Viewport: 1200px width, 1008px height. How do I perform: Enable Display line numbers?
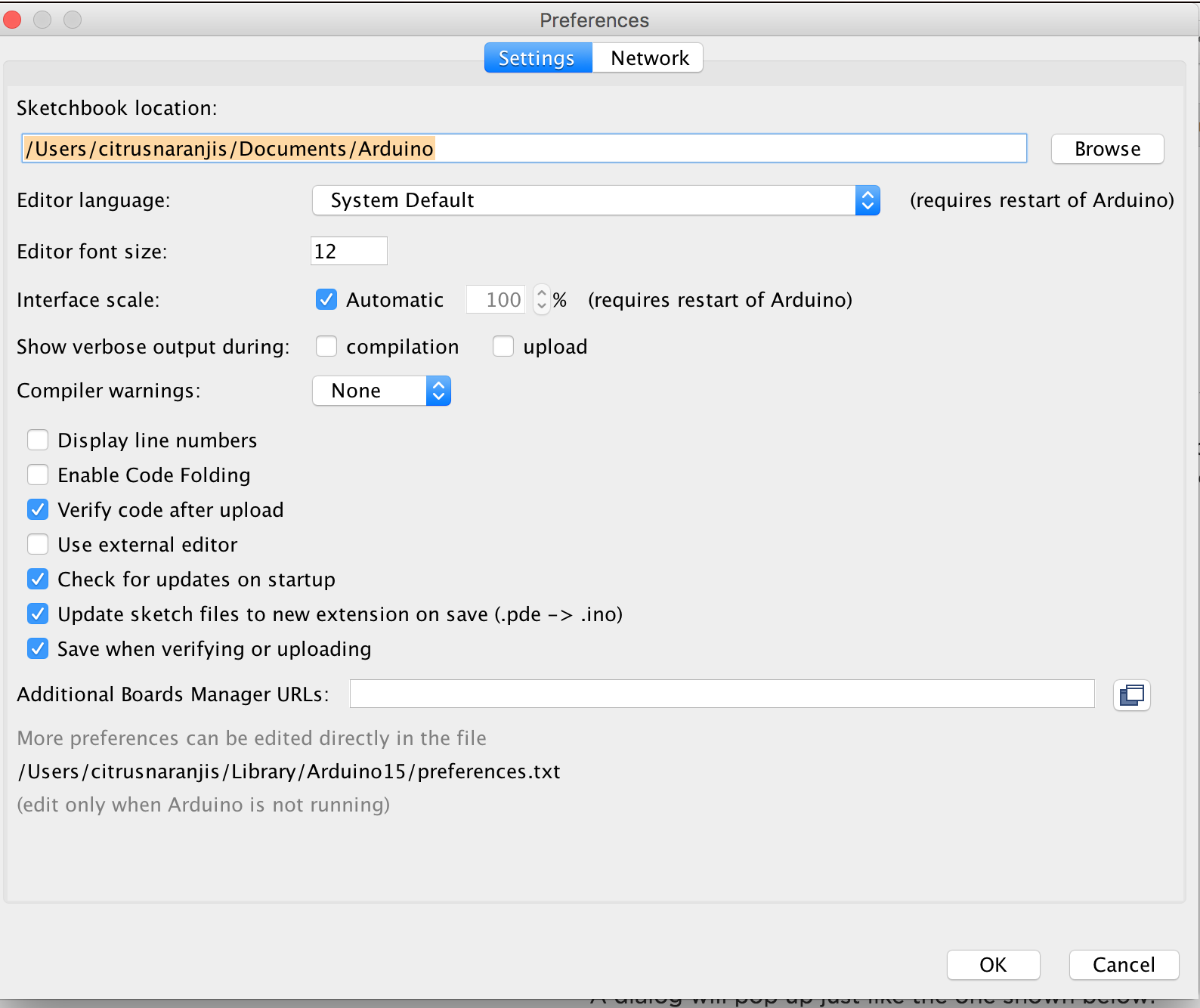pos(38,441)
